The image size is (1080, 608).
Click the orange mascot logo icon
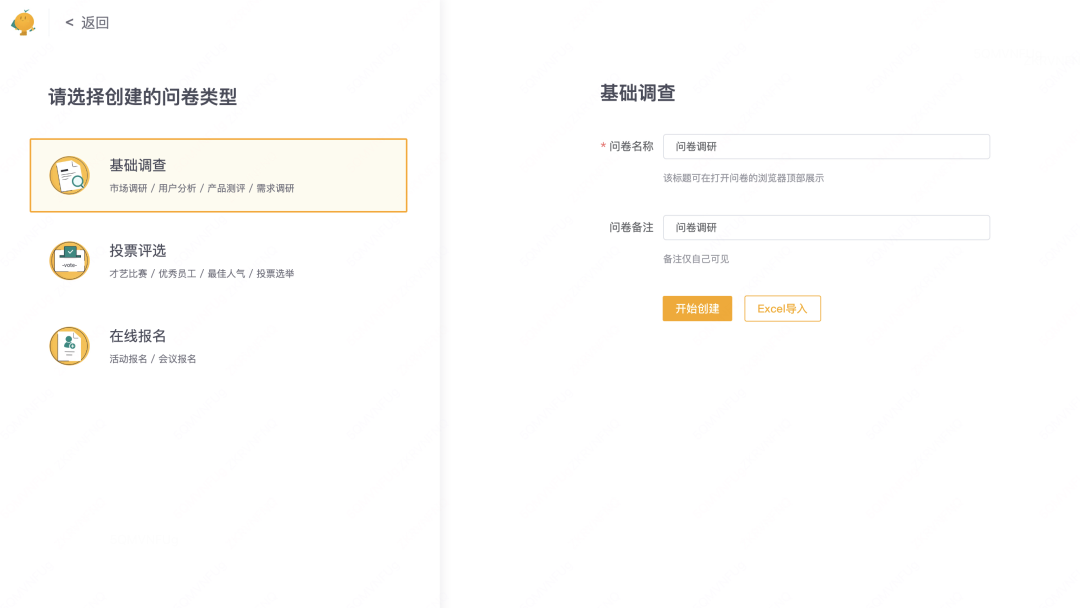pos(23,22)
